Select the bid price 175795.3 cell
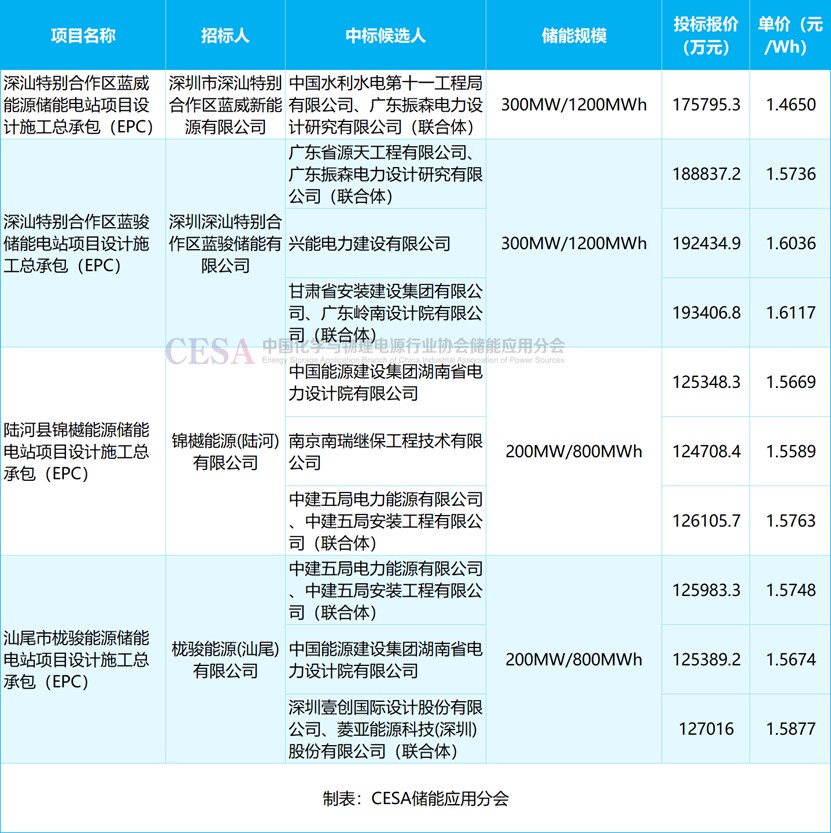Viewport: 831px width, 833px height. tap(706, 104)
